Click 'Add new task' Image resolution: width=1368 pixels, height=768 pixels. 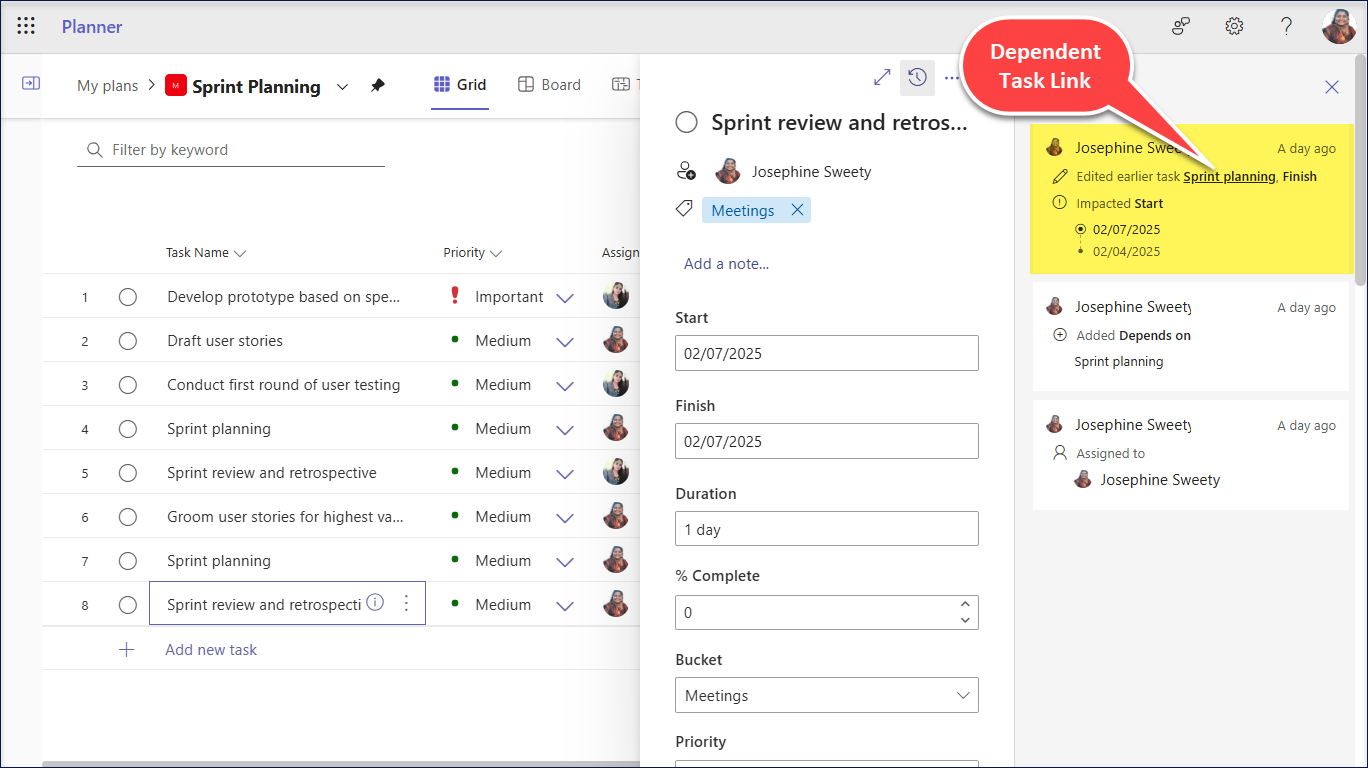click(210, 649)
